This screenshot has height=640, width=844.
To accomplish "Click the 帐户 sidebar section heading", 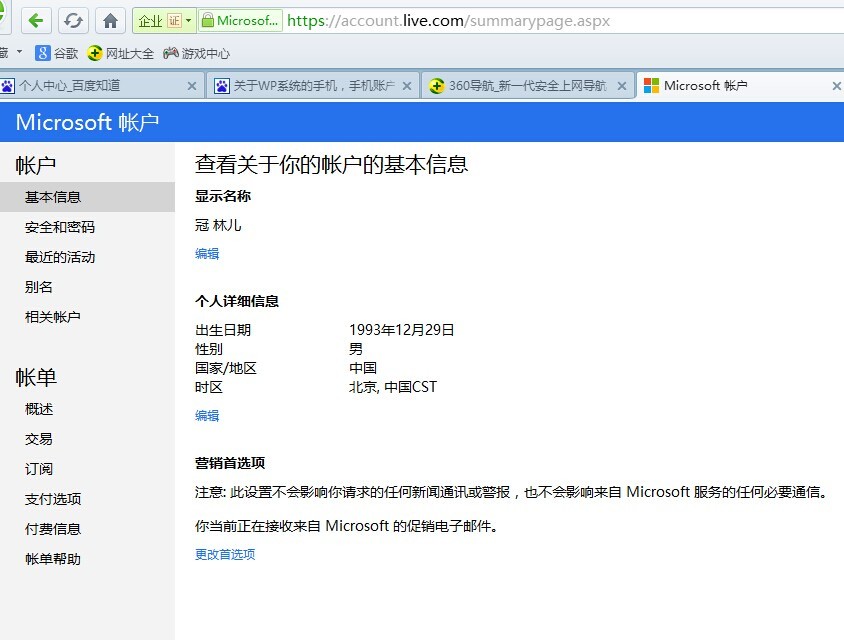I will tap(36, 165).
